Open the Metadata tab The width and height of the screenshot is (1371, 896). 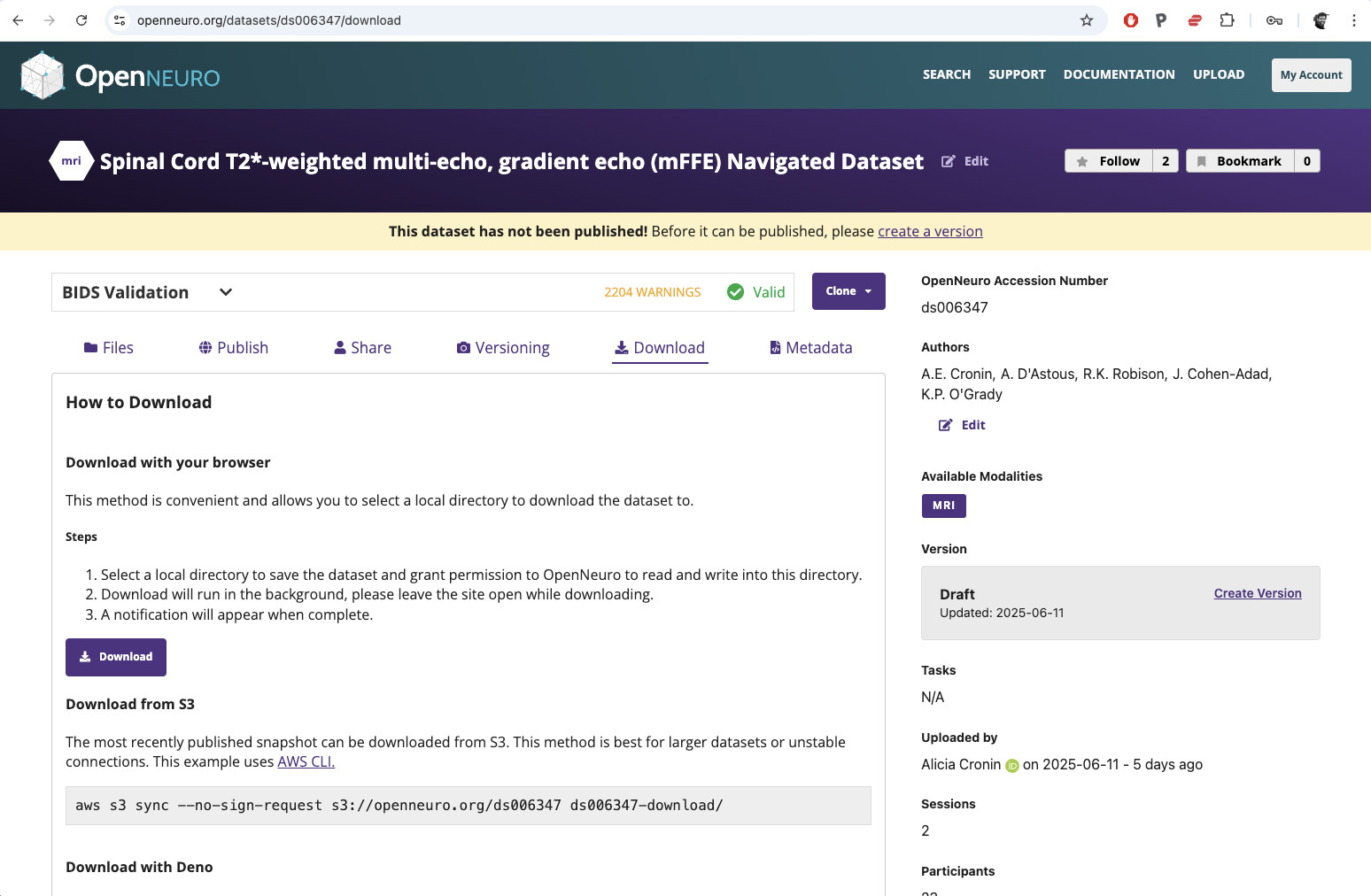tap(810, 348)
